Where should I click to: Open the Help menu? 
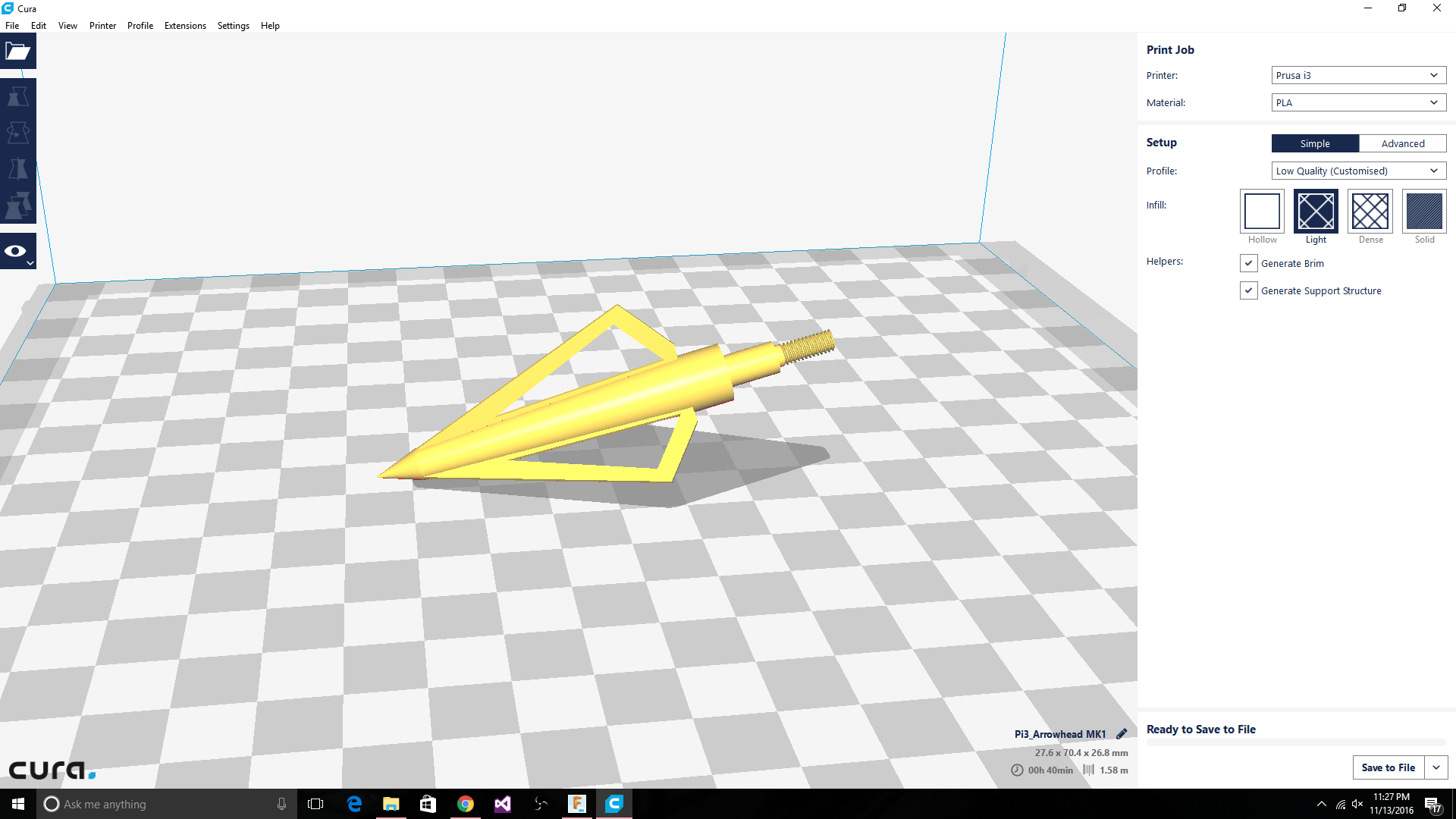pyautogui.click(x=270, y=26)
